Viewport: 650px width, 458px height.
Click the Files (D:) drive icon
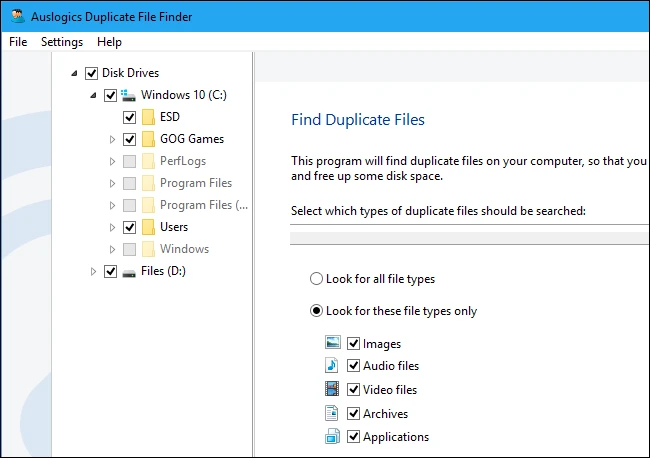(129, 271)
